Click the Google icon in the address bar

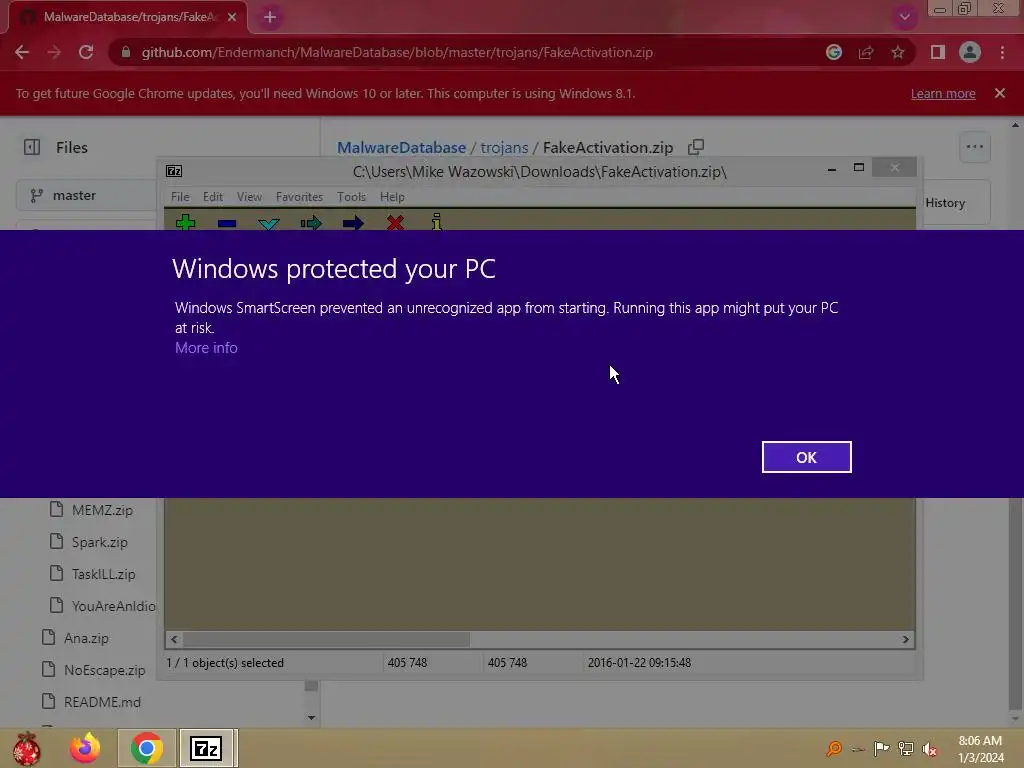[834, 52]
